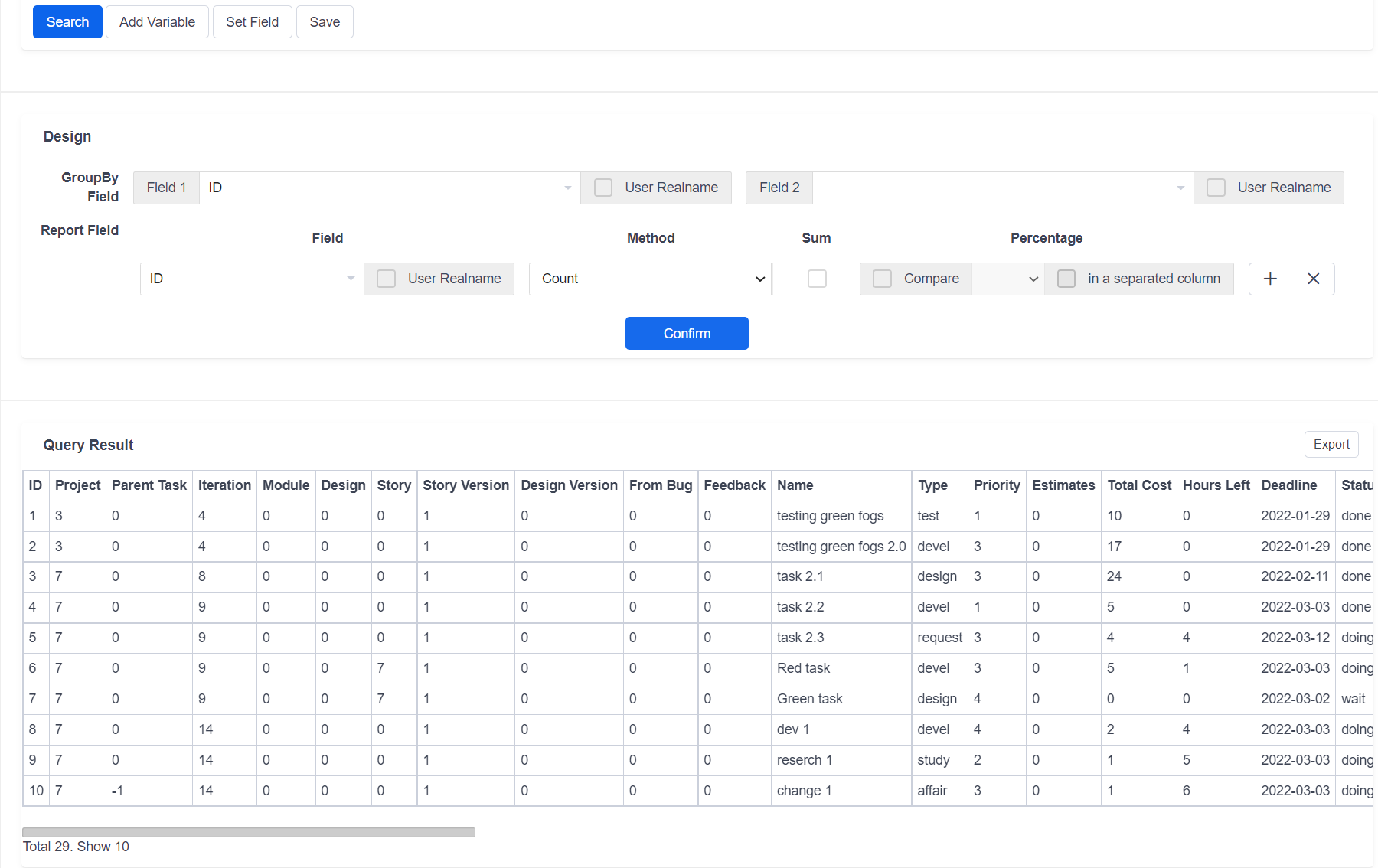
Task: Click the plus icon to add report field
Action: tap(1269, 279)
